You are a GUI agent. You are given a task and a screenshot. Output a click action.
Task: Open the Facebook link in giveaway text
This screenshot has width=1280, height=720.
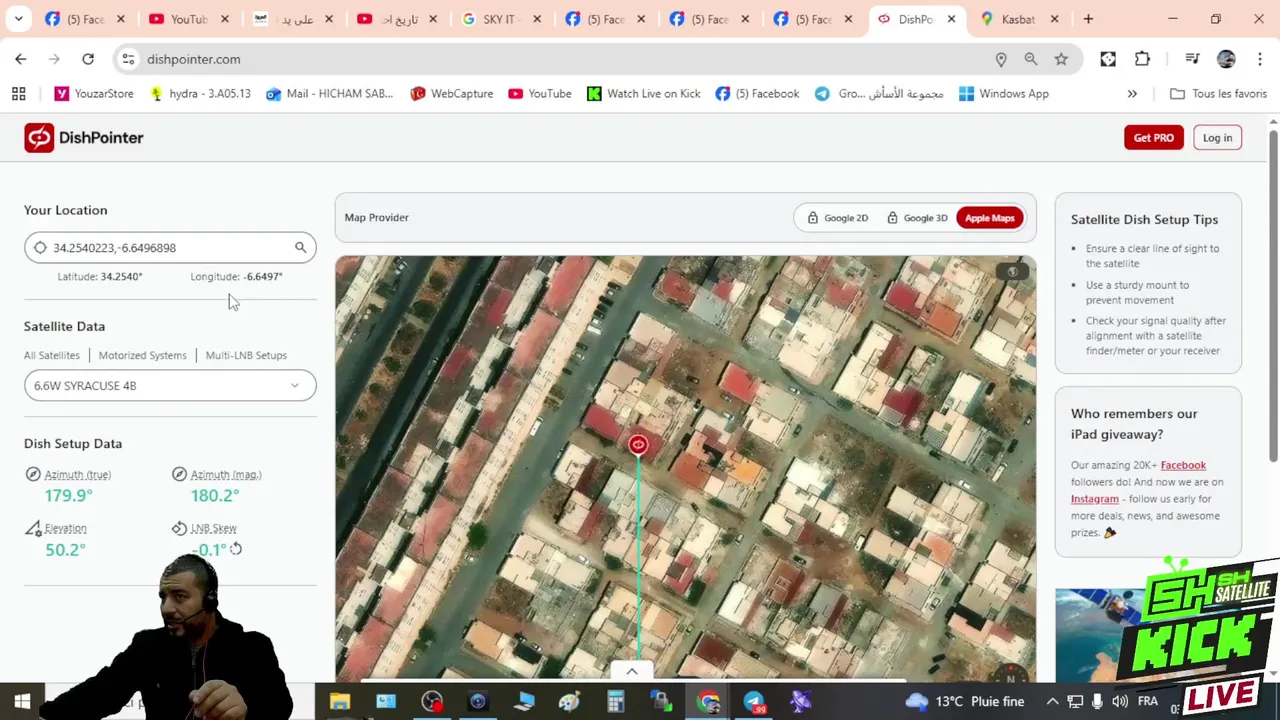click(1183, 464)
